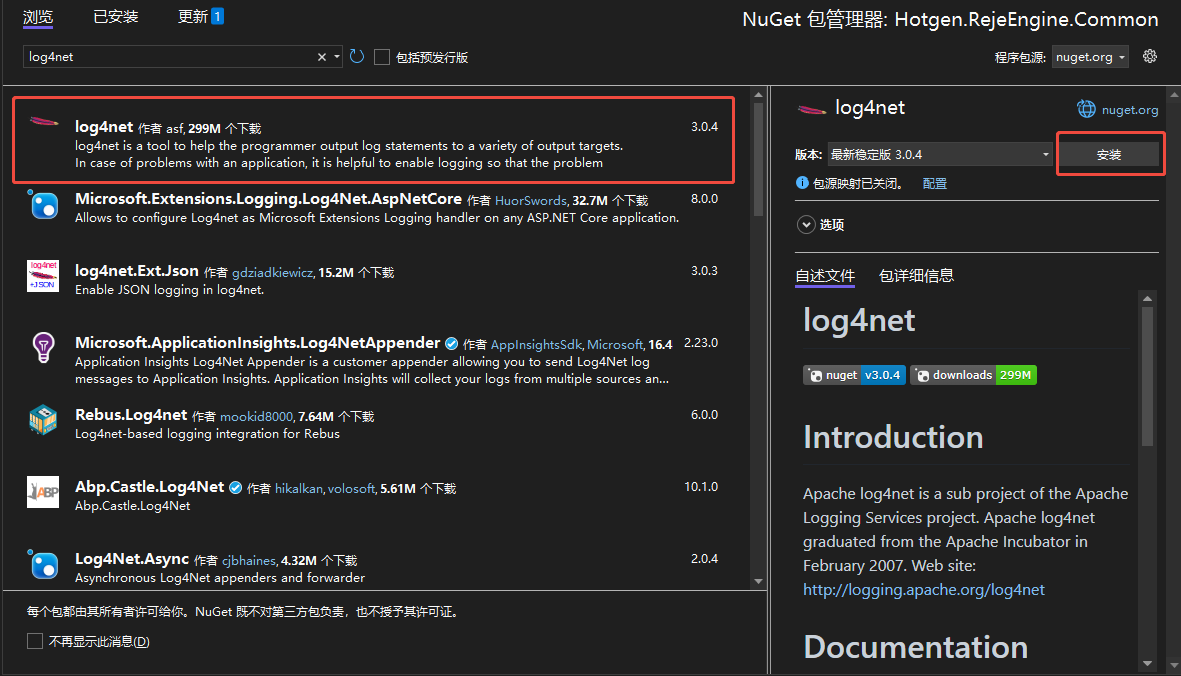Click version 2.23.0 in Log4NetAppender row

click(x=700, y=343)
